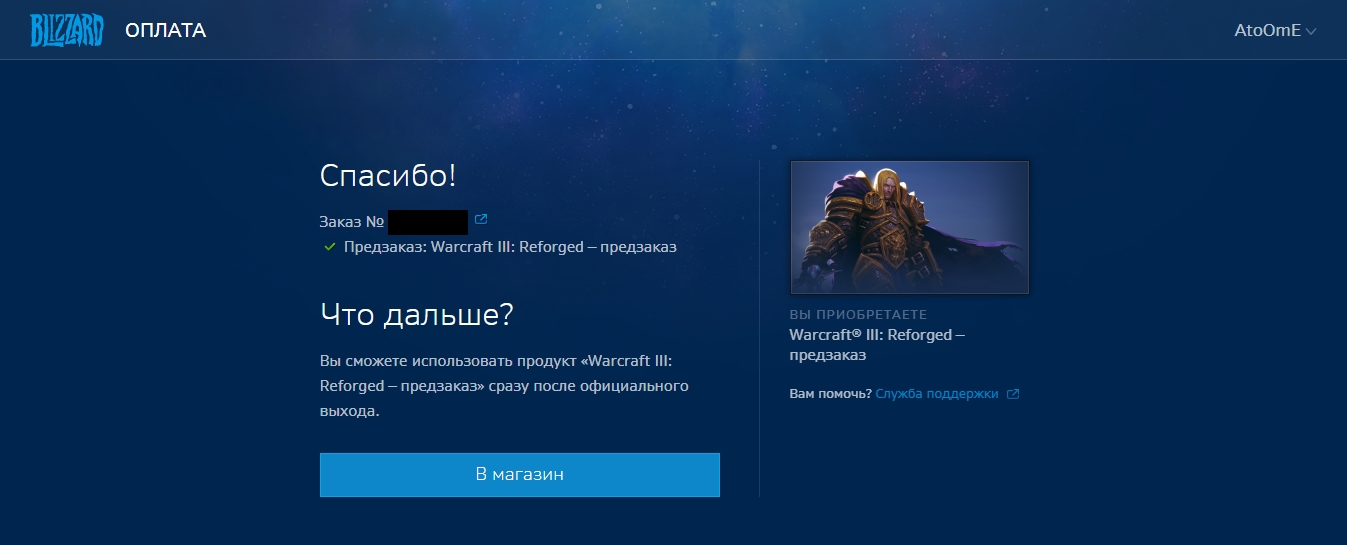The width and height of the screenshot is (1347, 545).
Task: Click the Заказ № label
Action: [352, 220]
